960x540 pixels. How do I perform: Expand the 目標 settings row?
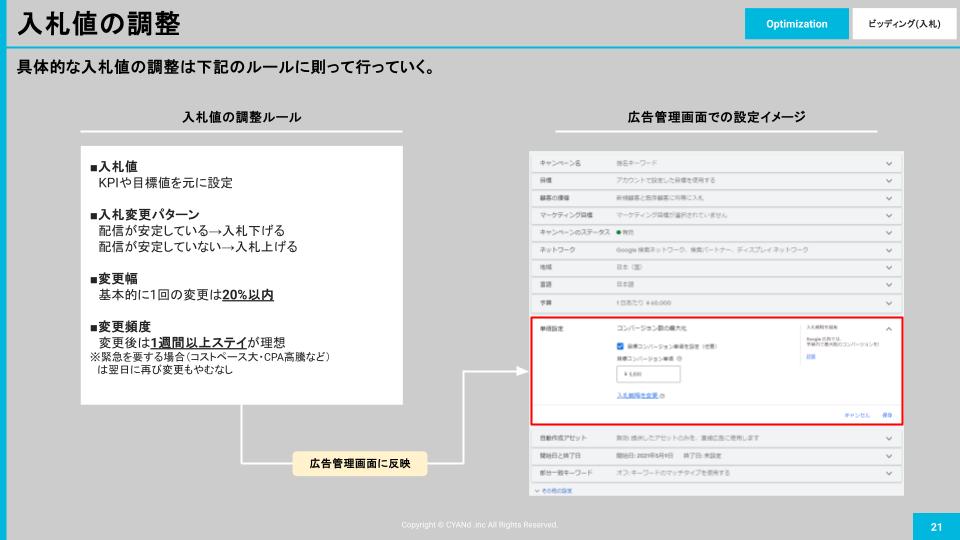click(888, 180)
